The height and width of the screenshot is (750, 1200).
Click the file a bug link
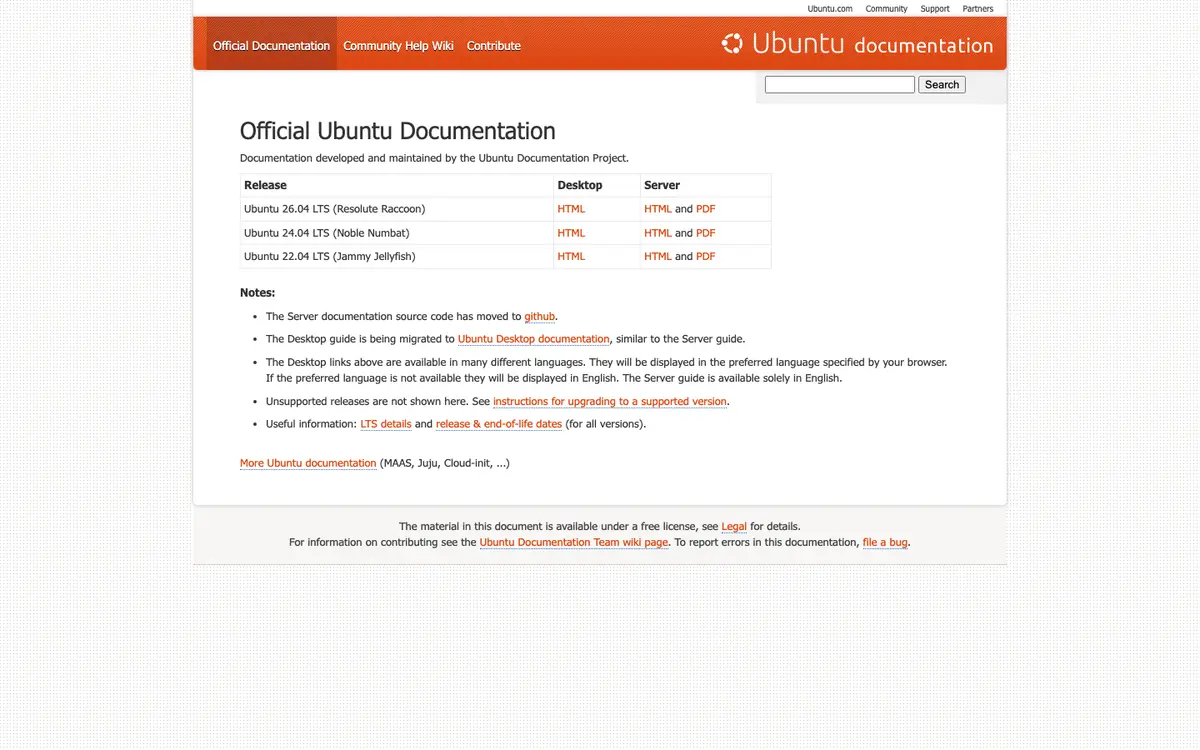885,542
